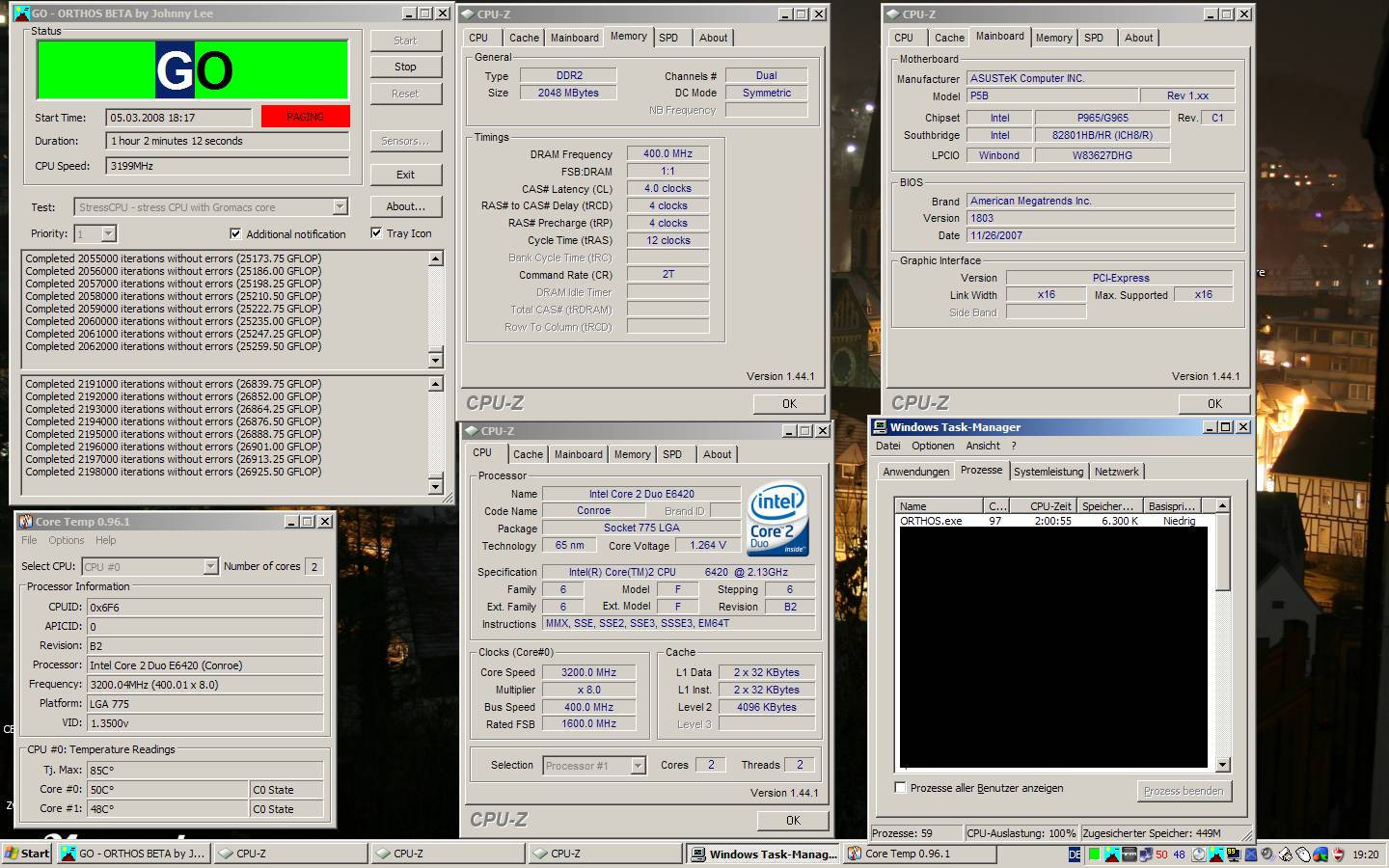
Task: Click the blue 48 temperature tray icon
Action: pos(1179,854)
